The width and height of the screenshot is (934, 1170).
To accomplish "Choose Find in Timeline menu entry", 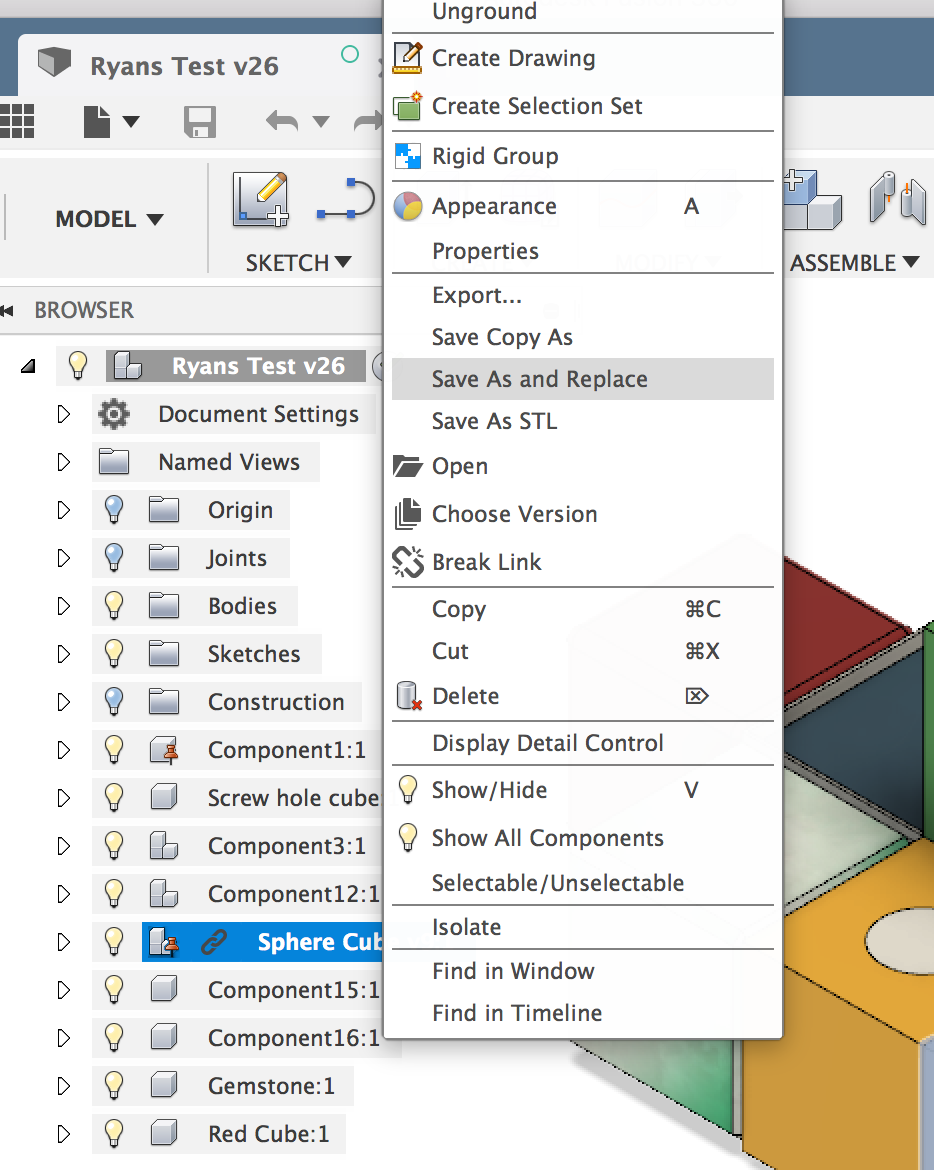I will (x=583, y=1013).
